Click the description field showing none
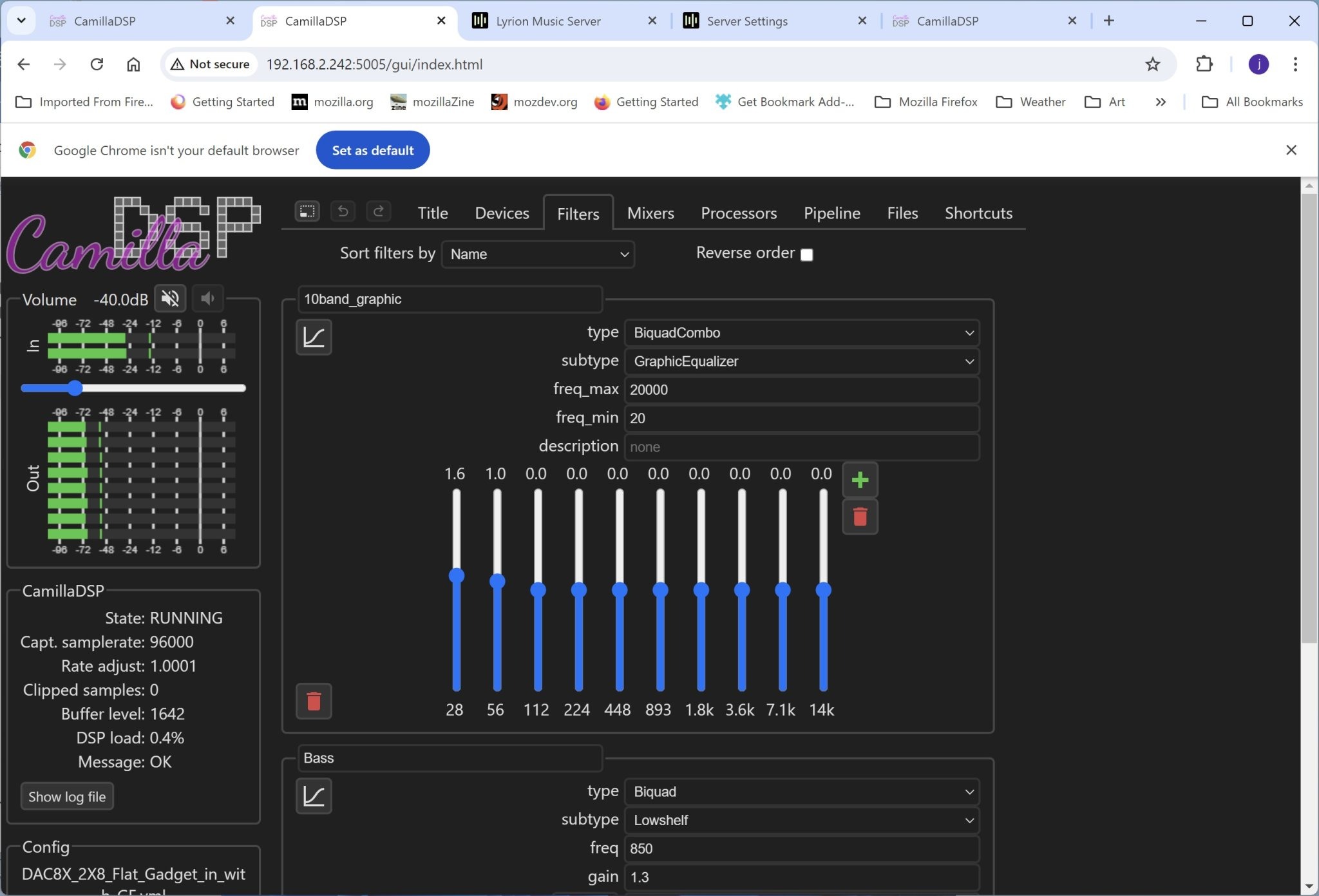Image resolution: width=1319 pixels, height=896 pixels. 802,447
